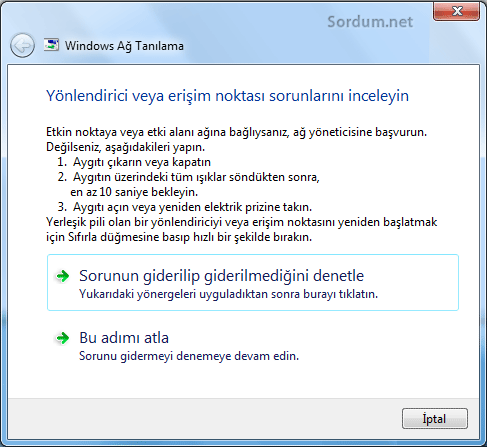Click text 'Yukarıdaki yönergeleri uyguladıktan sonra burayı tıklatın.'
487x447 pixels.
pyautogui.click(x=228, y=294)
